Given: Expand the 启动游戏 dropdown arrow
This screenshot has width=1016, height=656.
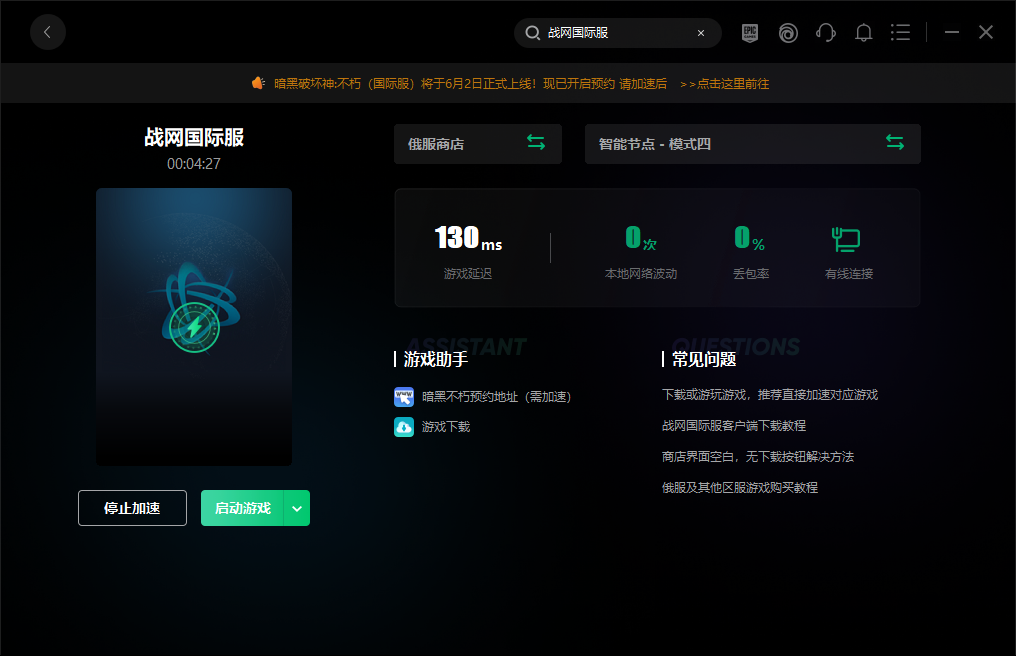Looking at the screenshot, I should 297,508.
